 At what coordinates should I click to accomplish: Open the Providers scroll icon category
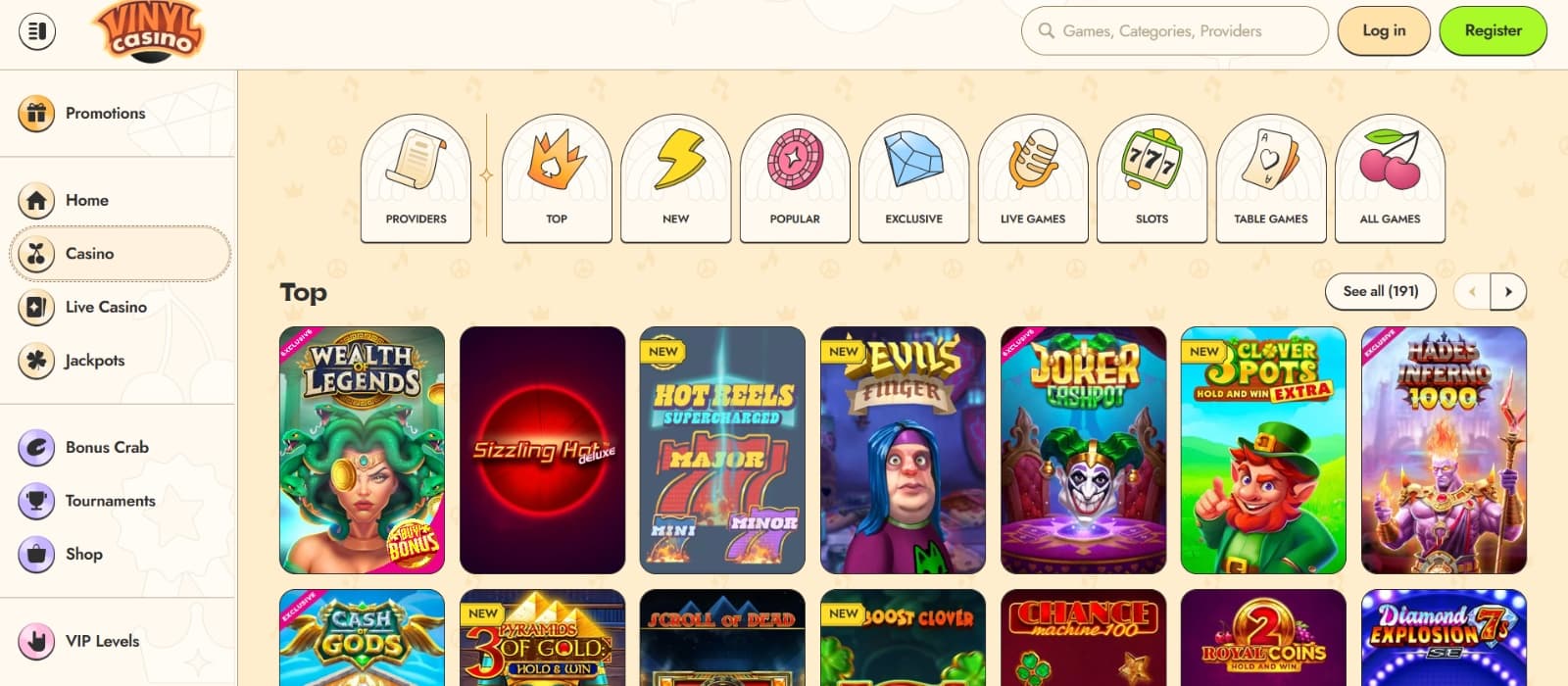(416, 178)
